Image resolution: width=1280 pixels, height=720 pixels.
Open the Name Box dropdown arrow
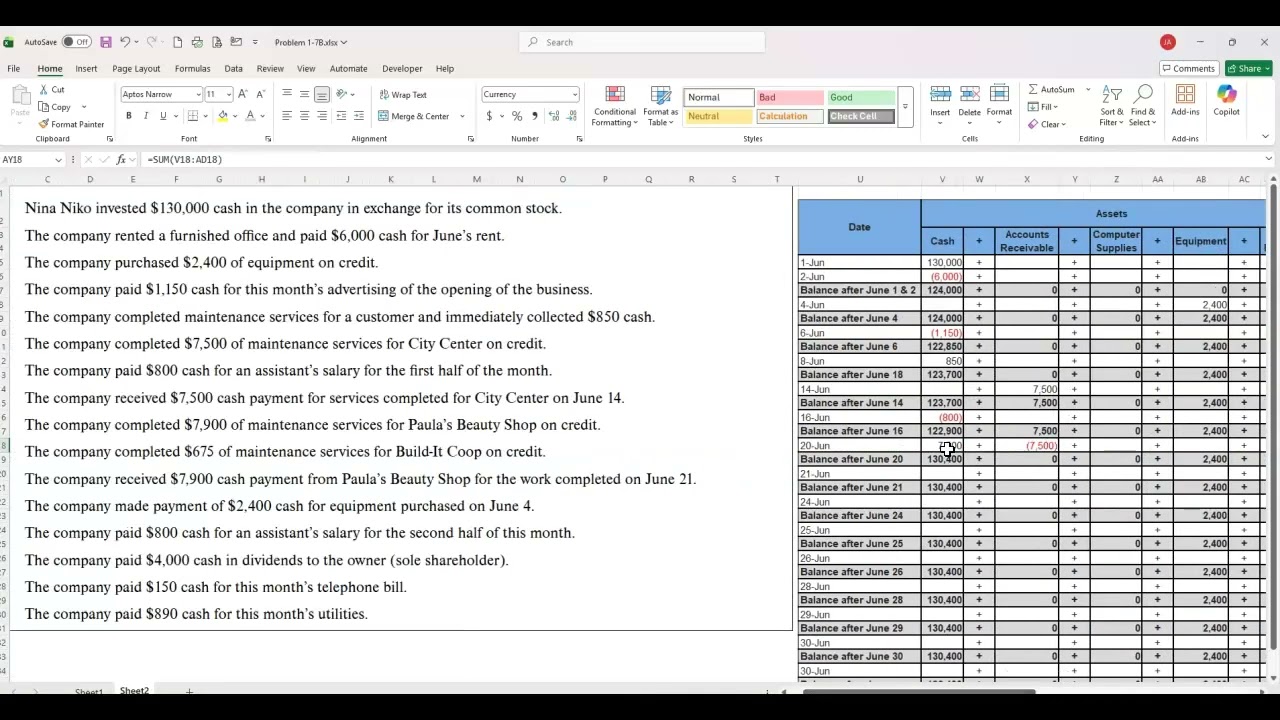[x=58, y=159]
